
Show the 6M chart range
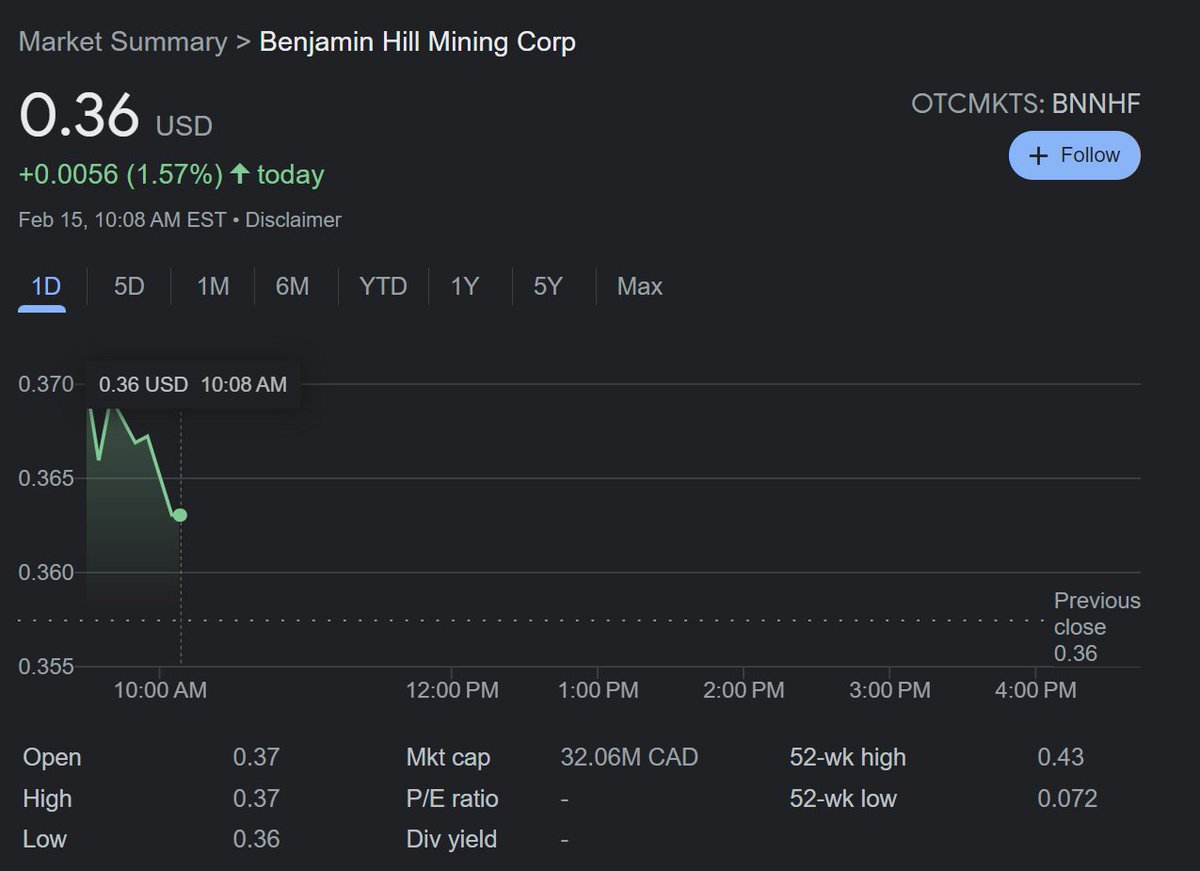(x=292, y=287)
